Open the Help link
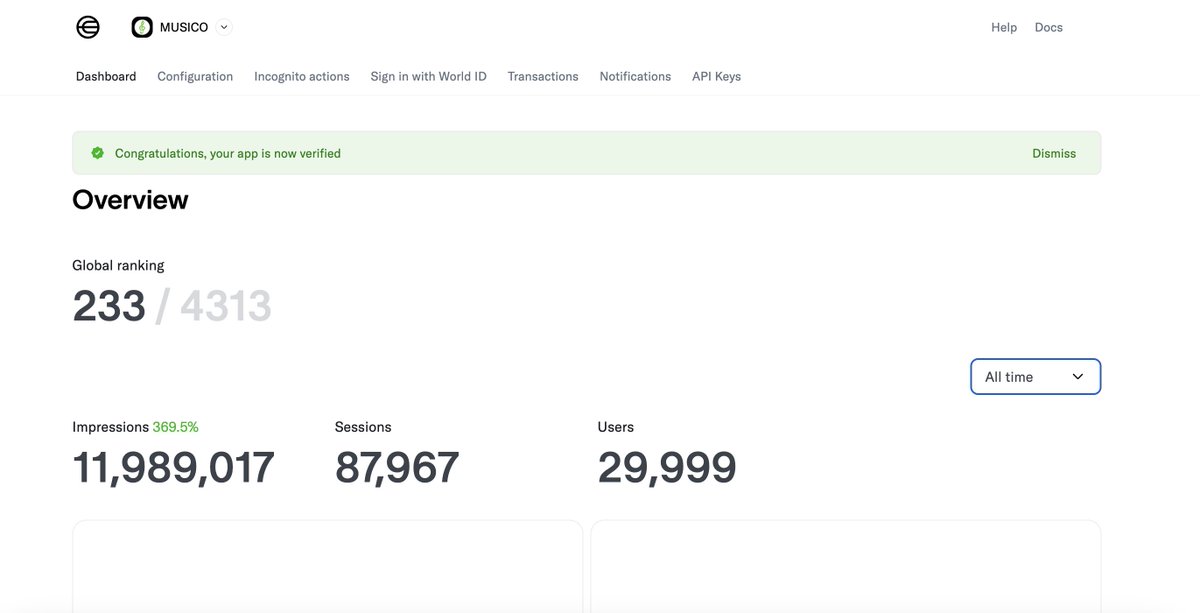 coord(1004,28)
